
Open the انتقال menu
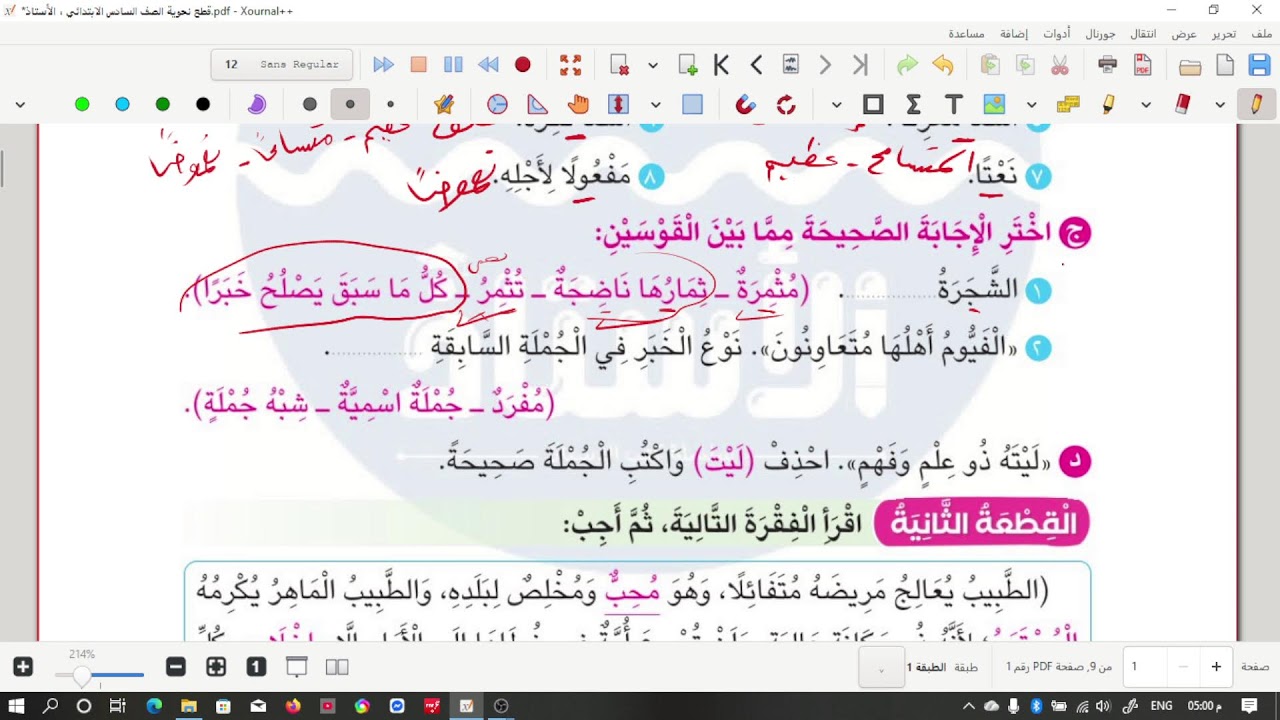click(1143, 33)
